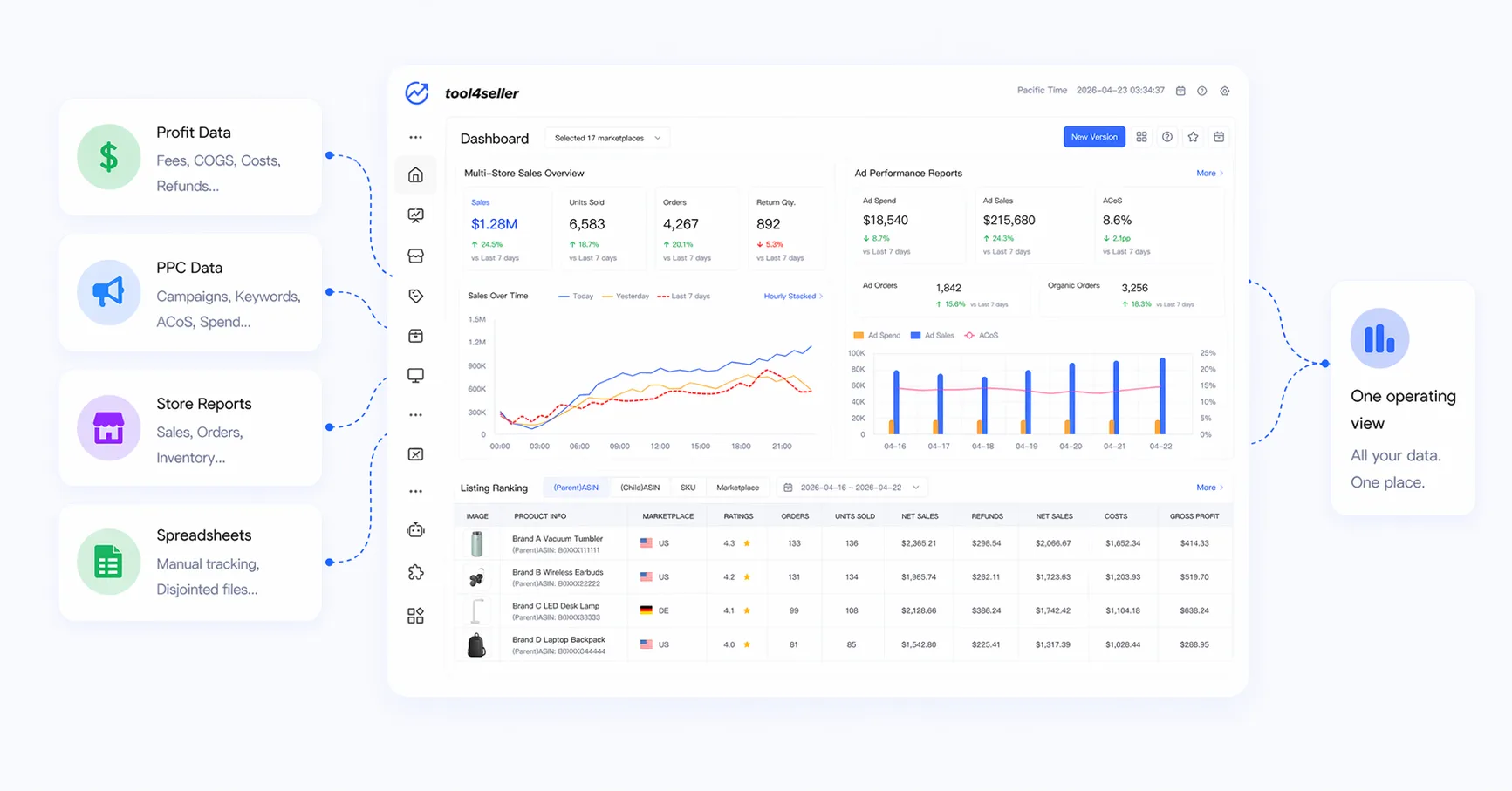This screenshot has width=1512, height=791.
Task: Switch to the (Child)ASIN tab
Action: point(640,488)
